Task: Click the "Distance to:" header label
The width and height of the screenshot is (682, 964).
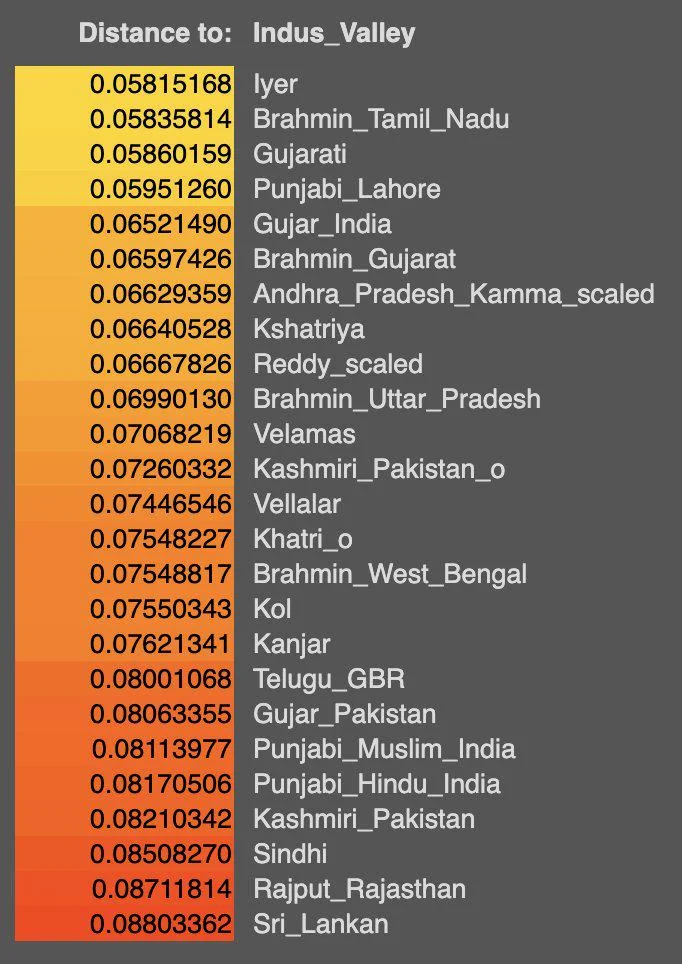Action: (x=155, y=34)
